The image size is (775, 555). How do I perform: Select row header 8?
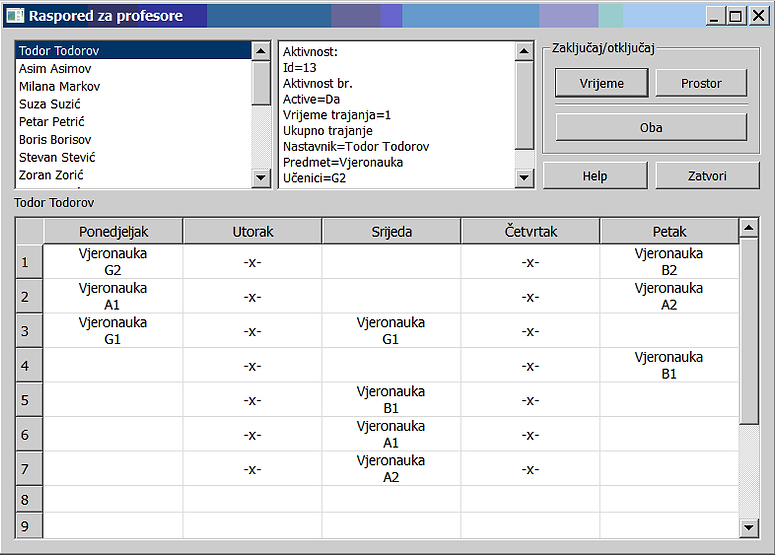pyautogui.click(x=29, y=500)
